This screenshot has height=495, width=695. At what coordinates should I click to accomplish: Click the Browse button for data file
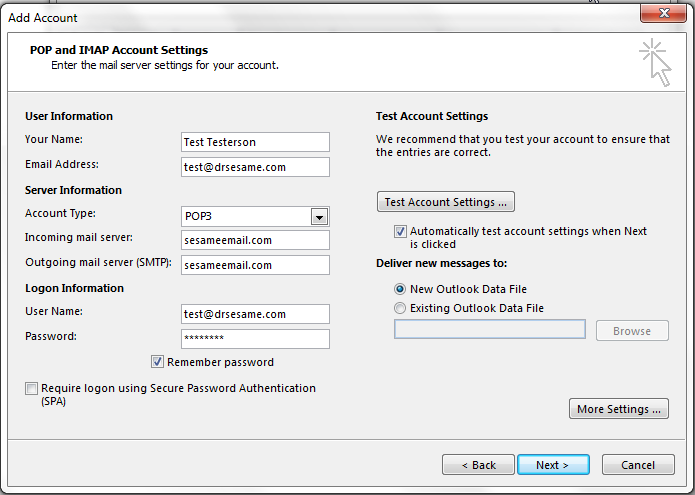pyautogui.click(x=632, y=331)
